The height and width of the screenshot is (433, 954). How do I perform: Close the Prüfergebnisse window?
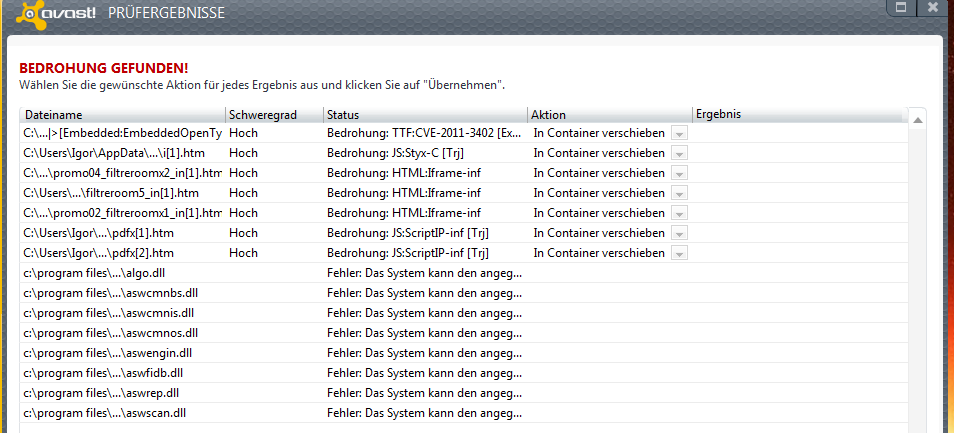coord(933,7)
